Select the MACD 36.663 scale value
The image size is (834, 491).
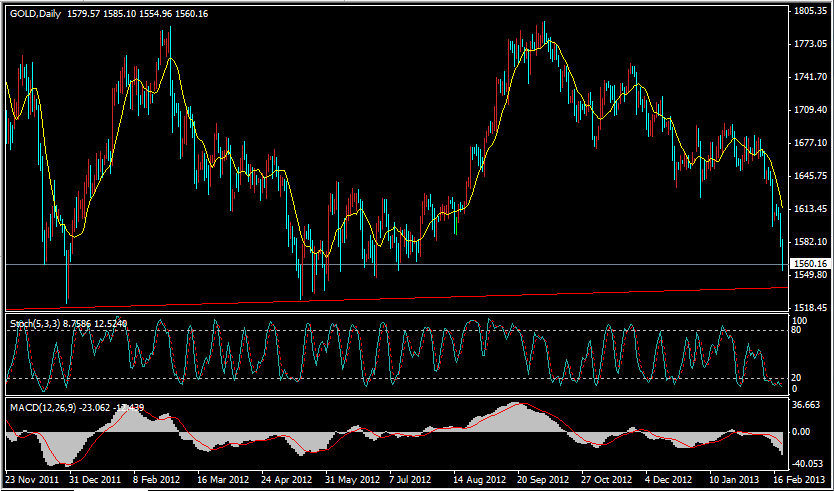805,405
